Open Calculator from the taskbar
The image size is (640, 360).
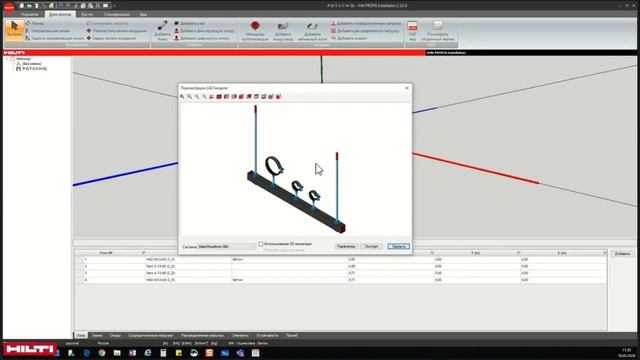(x=163, y=353)
